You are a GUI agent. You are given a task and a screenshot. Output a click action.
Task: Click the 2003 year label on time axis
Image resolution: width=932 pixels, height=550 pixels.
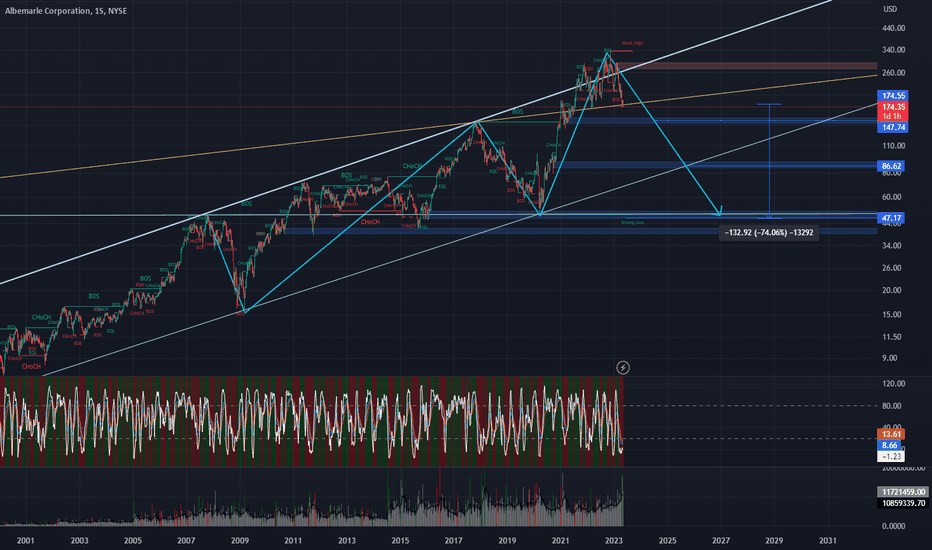[x=79, y=540]
